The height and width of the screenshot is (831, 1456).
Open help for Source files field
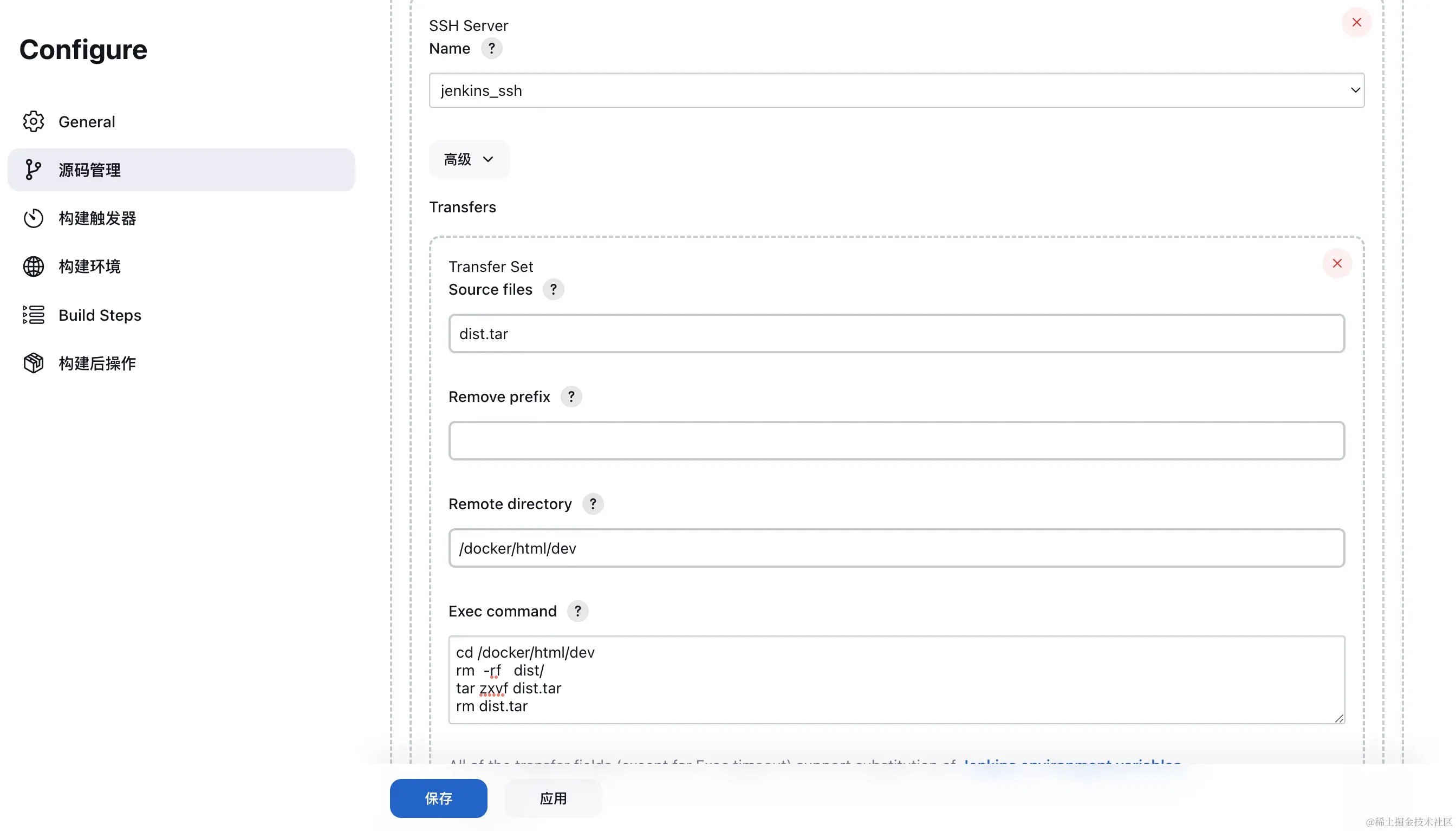click(553, 289)
